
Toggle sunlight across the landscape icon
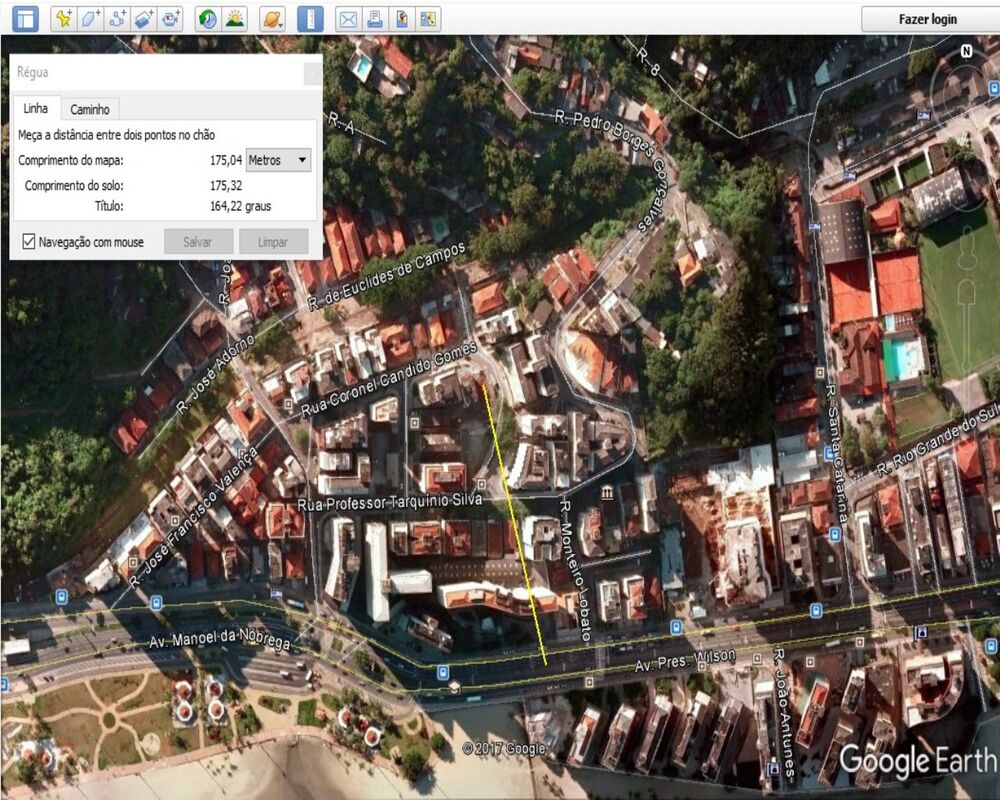(235, 18)
